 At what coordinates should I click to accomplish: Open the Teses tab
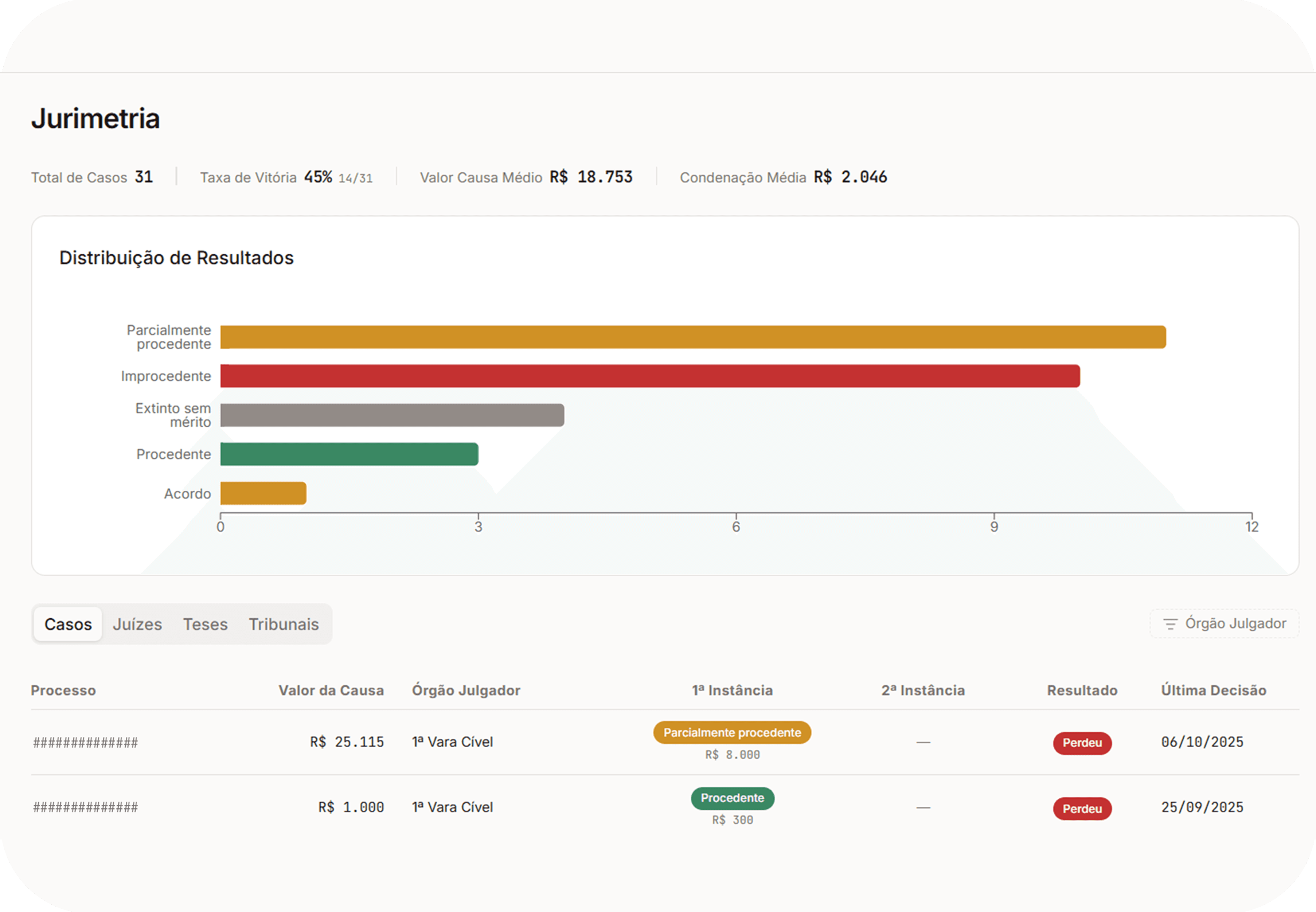(205, 624)
